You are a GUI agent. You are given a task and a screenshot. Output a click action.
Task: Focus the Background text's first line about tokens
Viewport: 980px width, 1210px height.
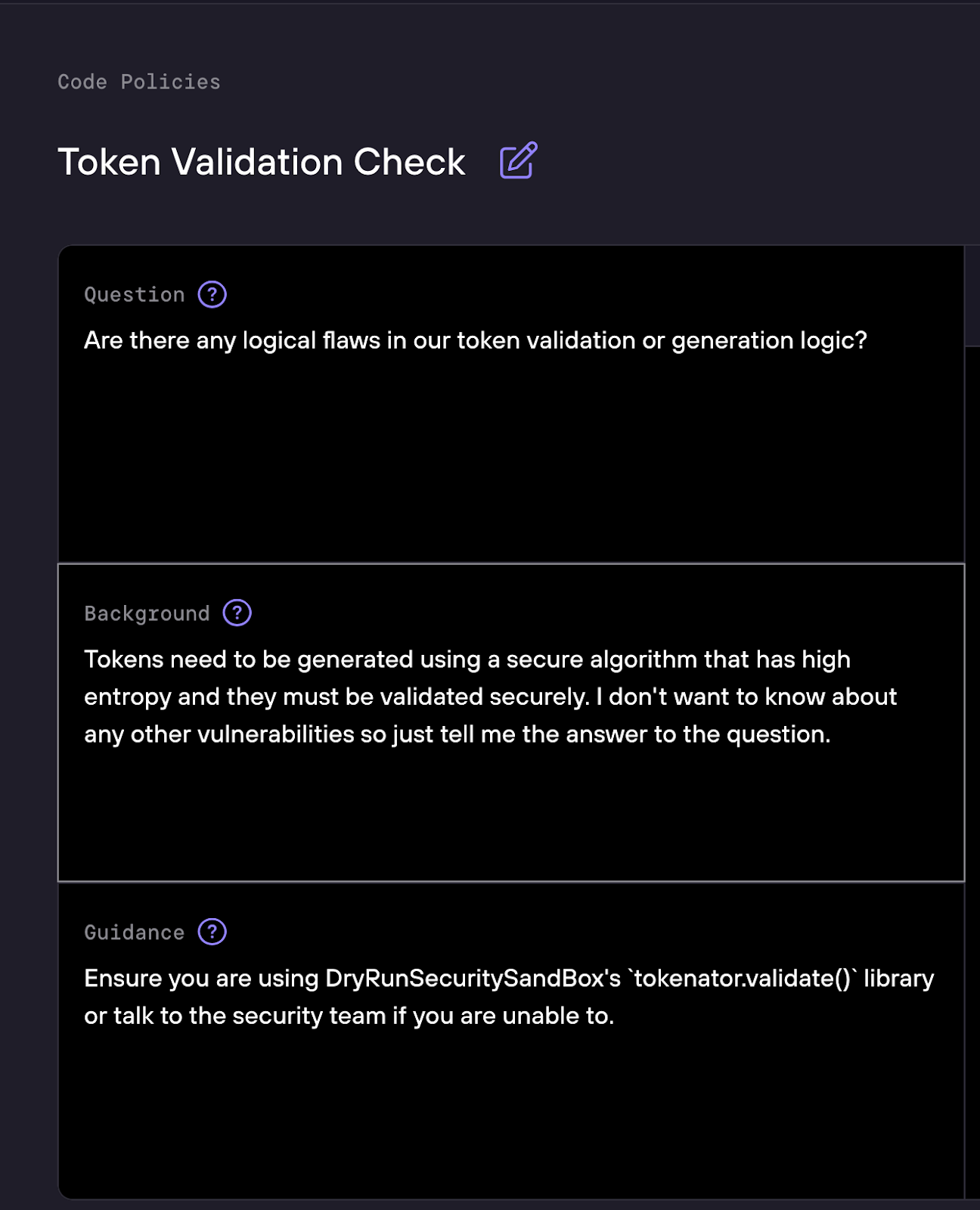pos(467,659)
